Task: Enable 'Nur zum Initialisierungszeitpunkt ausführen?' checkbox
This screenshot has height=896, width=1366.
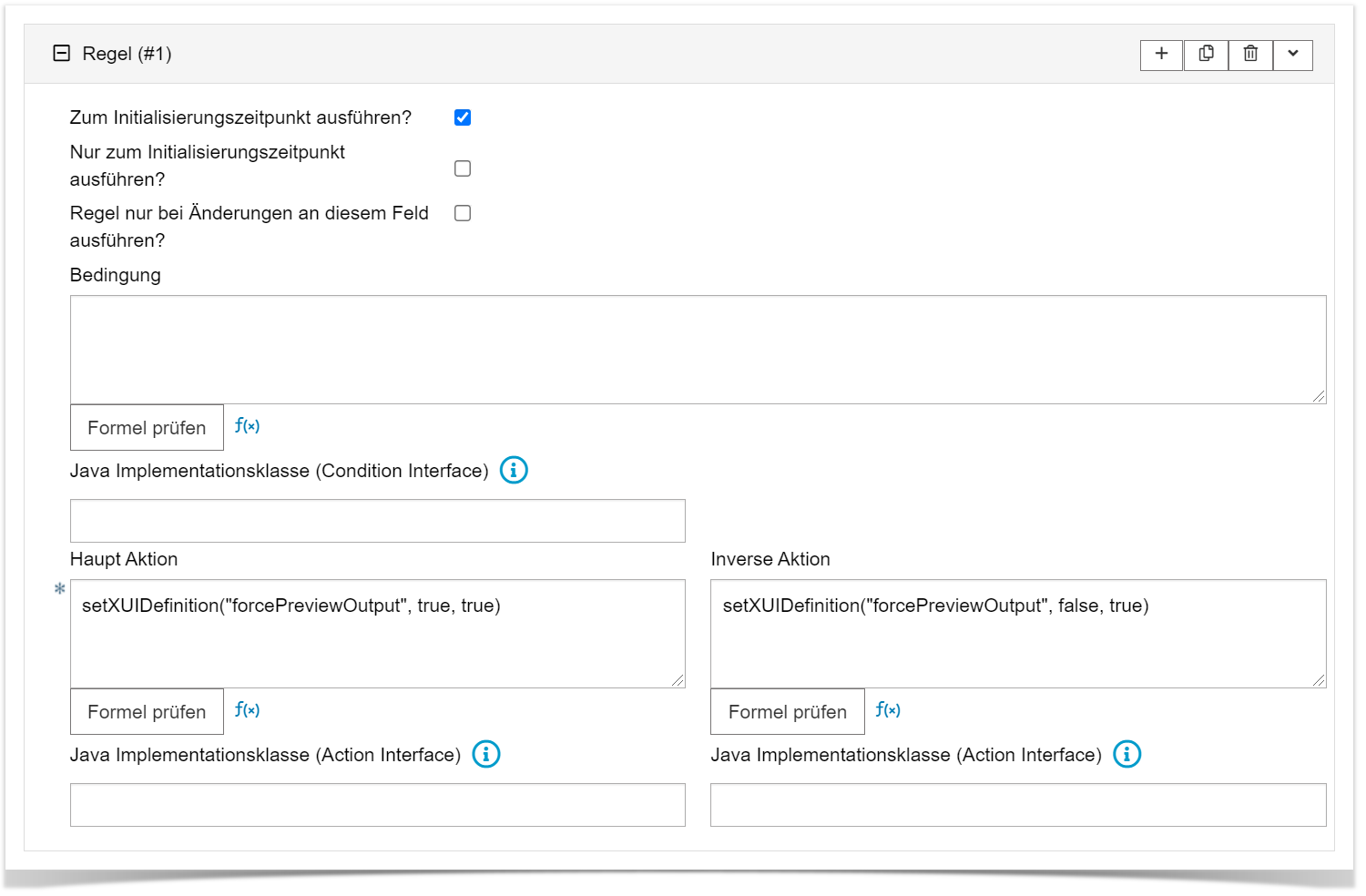Action: click(463, 168)
